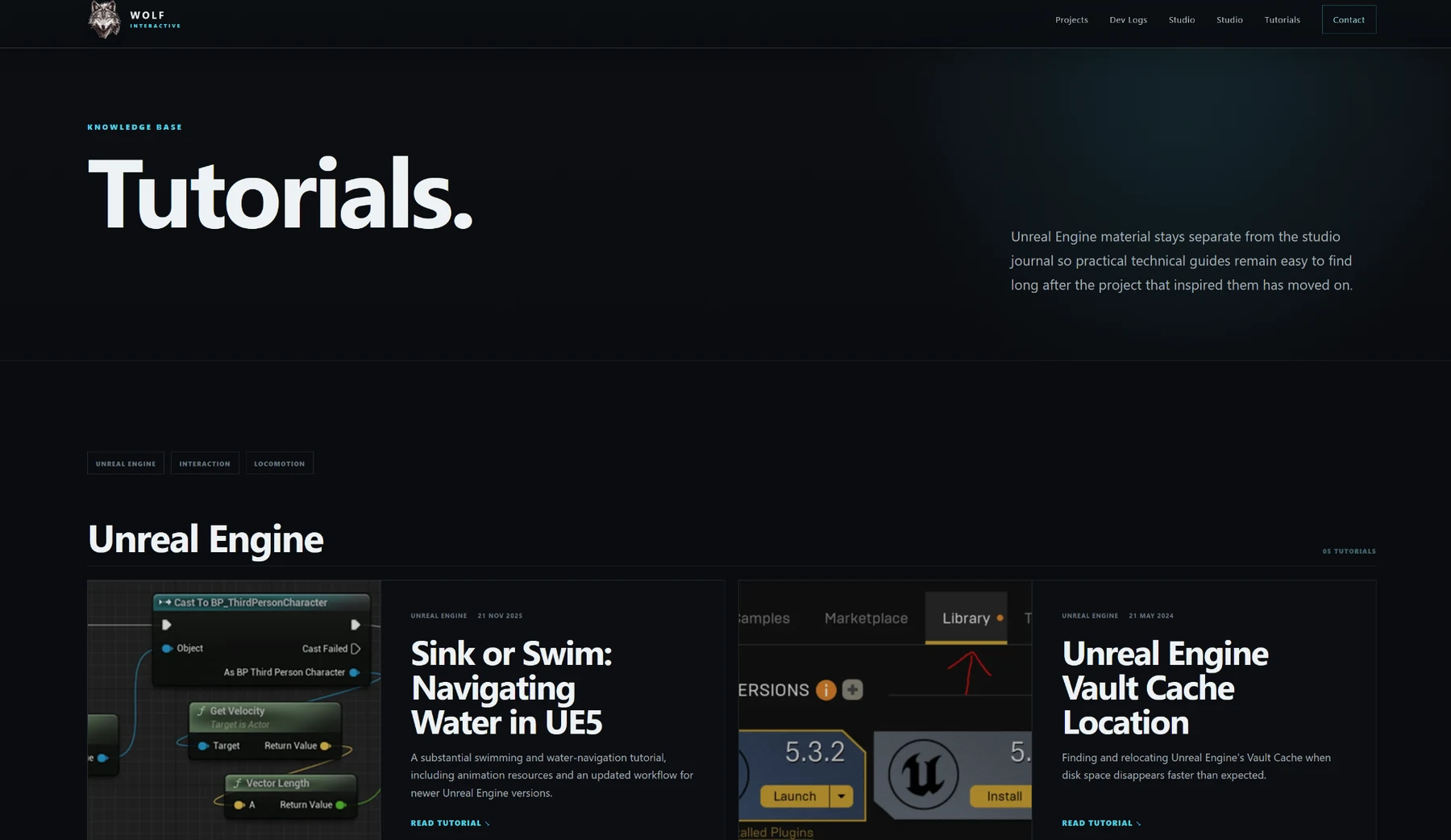Open the Studio nav link next to Dev Logs
The image size is (1451, 840).
coord(1182,19)
